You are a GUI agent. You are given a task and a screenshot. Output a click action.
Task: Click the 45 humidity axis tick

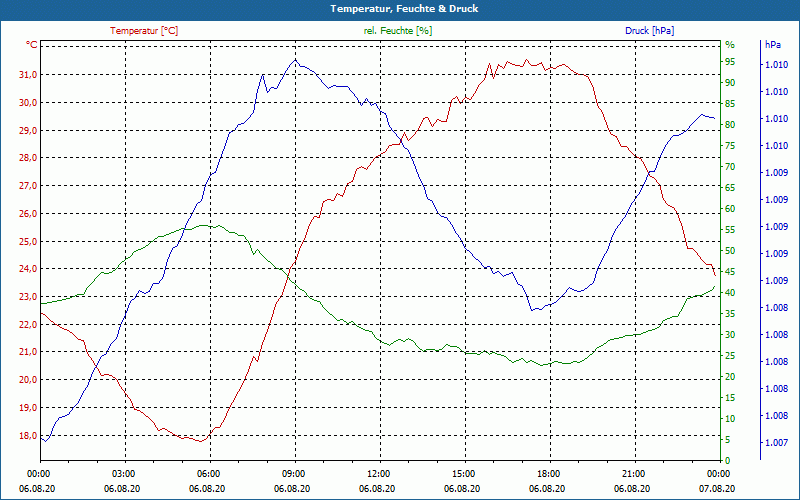click(730, 272)
